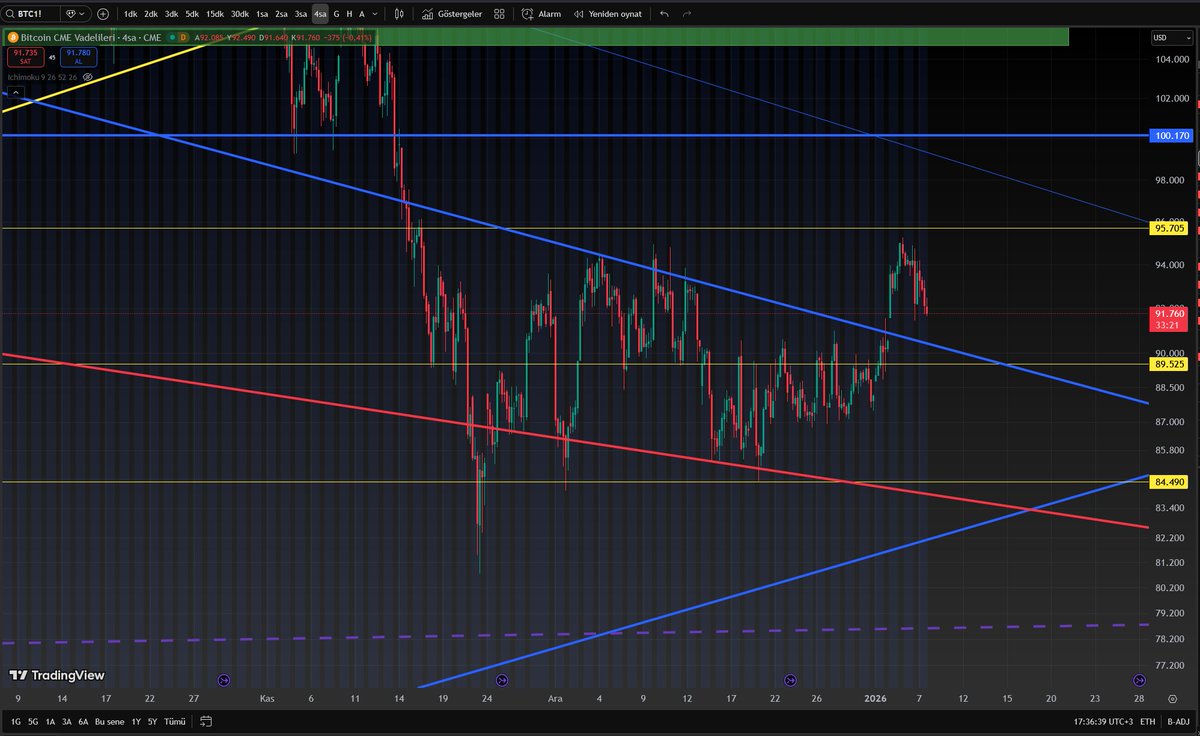Select the Ichimoku 9 26 52 26 legend
The width and height of the screenshot is (1200, 736).
(x=41, y=76)
